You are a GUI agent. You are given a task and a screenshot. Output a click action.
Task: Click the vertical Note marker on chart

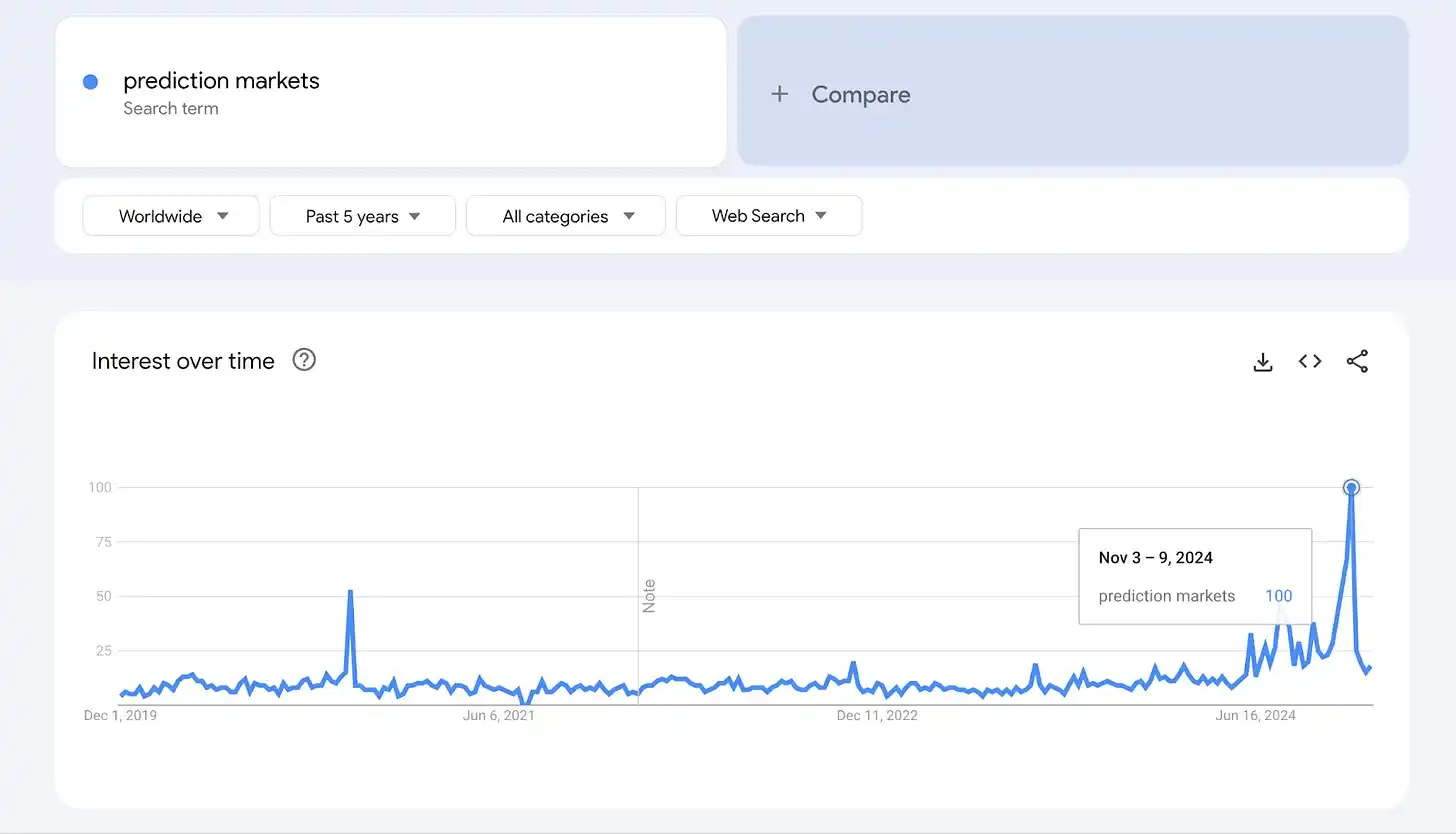click(x=649, y=595)
